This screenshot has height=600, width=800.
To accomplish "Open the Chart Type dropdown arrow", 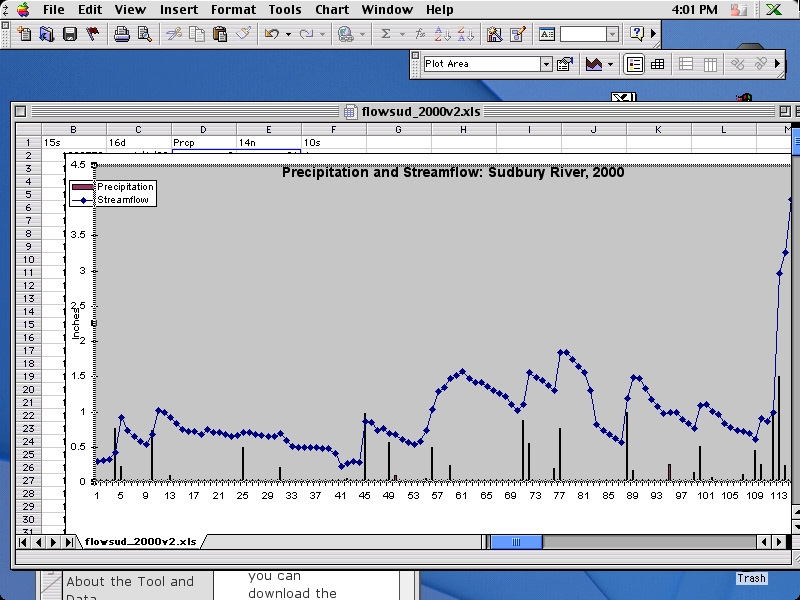I will (x=611, y=63).
